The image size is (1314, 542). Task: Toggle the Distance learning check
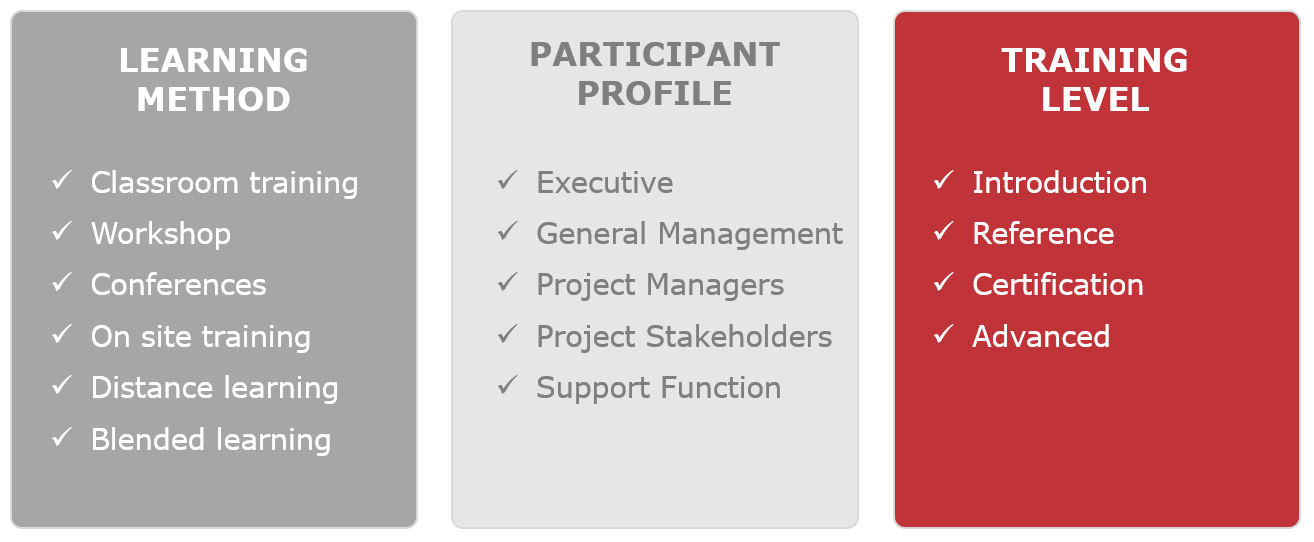click(x=62, y=386)
